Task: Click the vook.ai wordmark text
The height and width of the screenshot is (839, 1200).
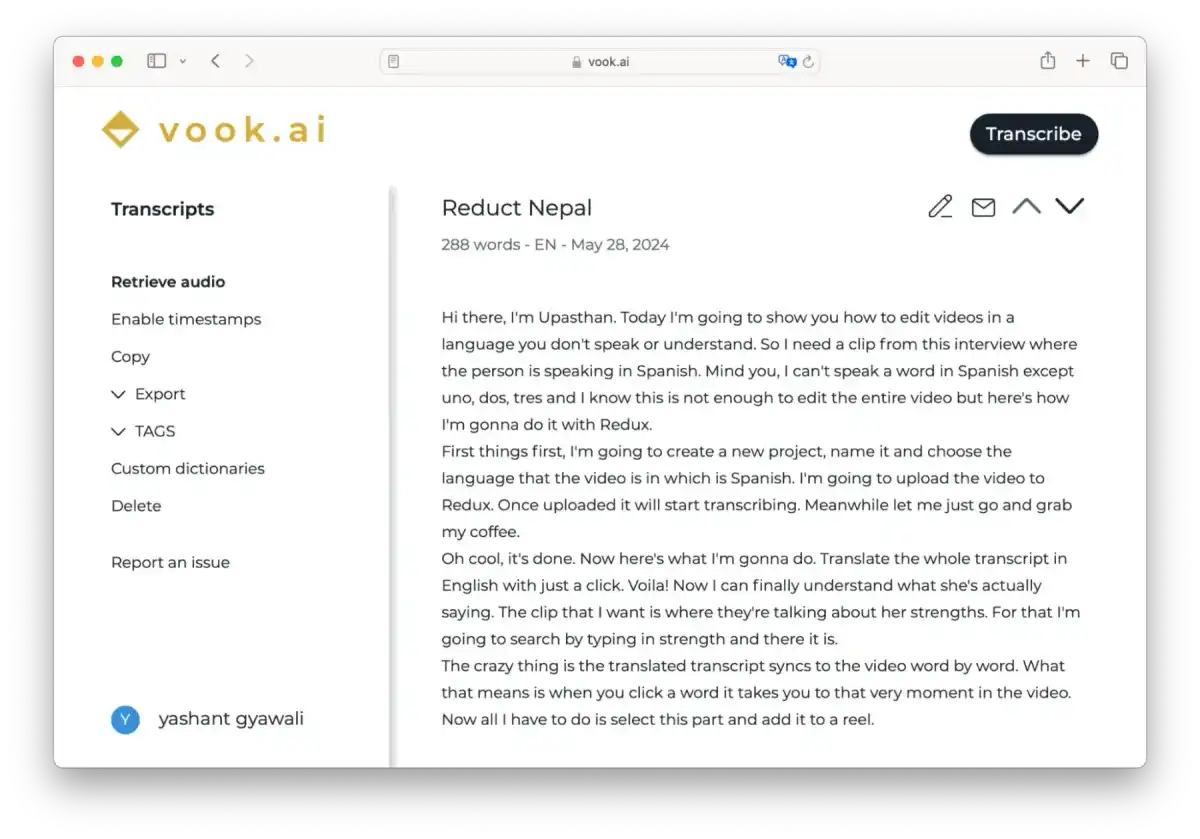Action: [x=243, y=130]
